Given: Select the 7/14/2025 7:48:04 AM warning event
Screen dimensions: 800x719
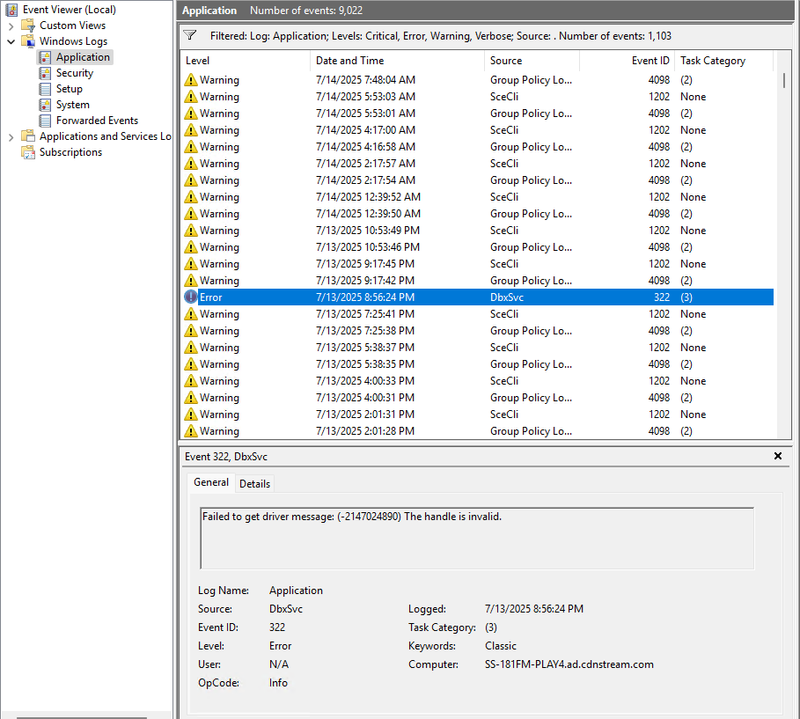Looking at the screenshot, I should tap(365, 80).
